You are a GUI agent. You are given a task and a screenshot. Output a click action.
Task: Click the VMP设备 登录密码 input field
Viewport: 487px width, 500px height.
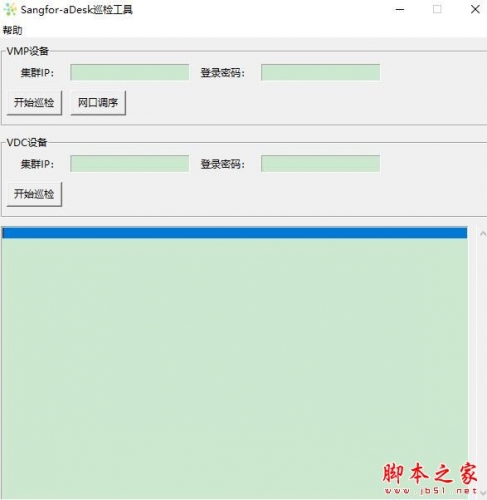click(320, 72)
